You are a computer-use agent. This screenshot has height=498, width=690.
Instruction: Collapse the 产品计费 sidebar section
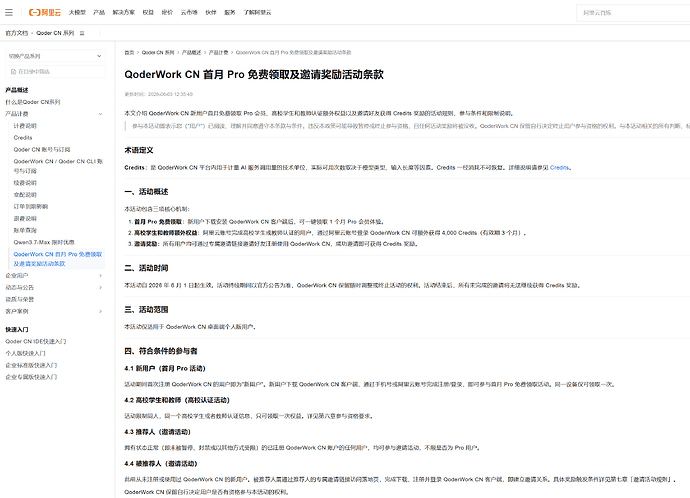click(100, 114)
